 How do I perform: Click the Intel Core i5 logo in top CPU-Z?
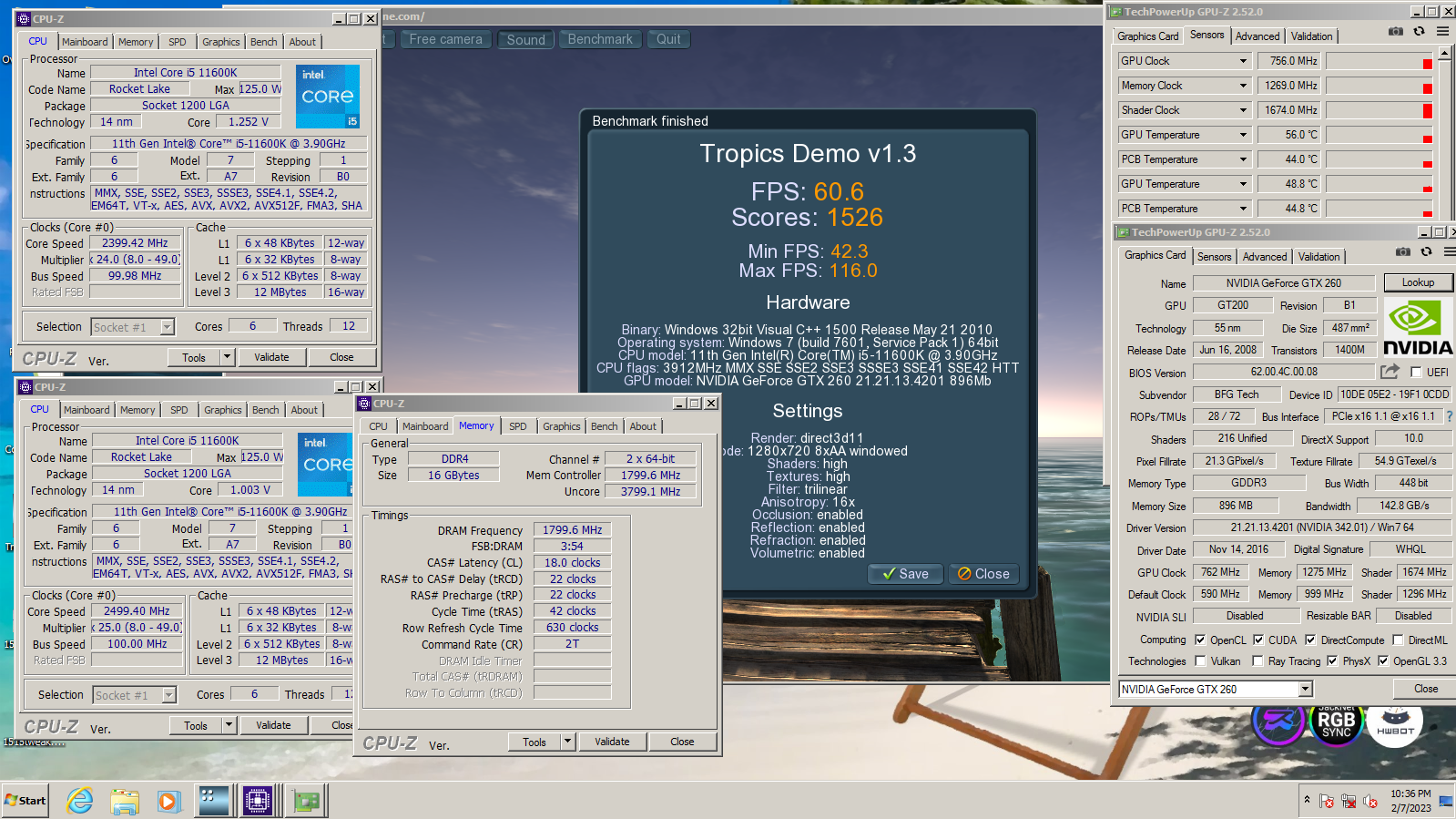point(328,96)
